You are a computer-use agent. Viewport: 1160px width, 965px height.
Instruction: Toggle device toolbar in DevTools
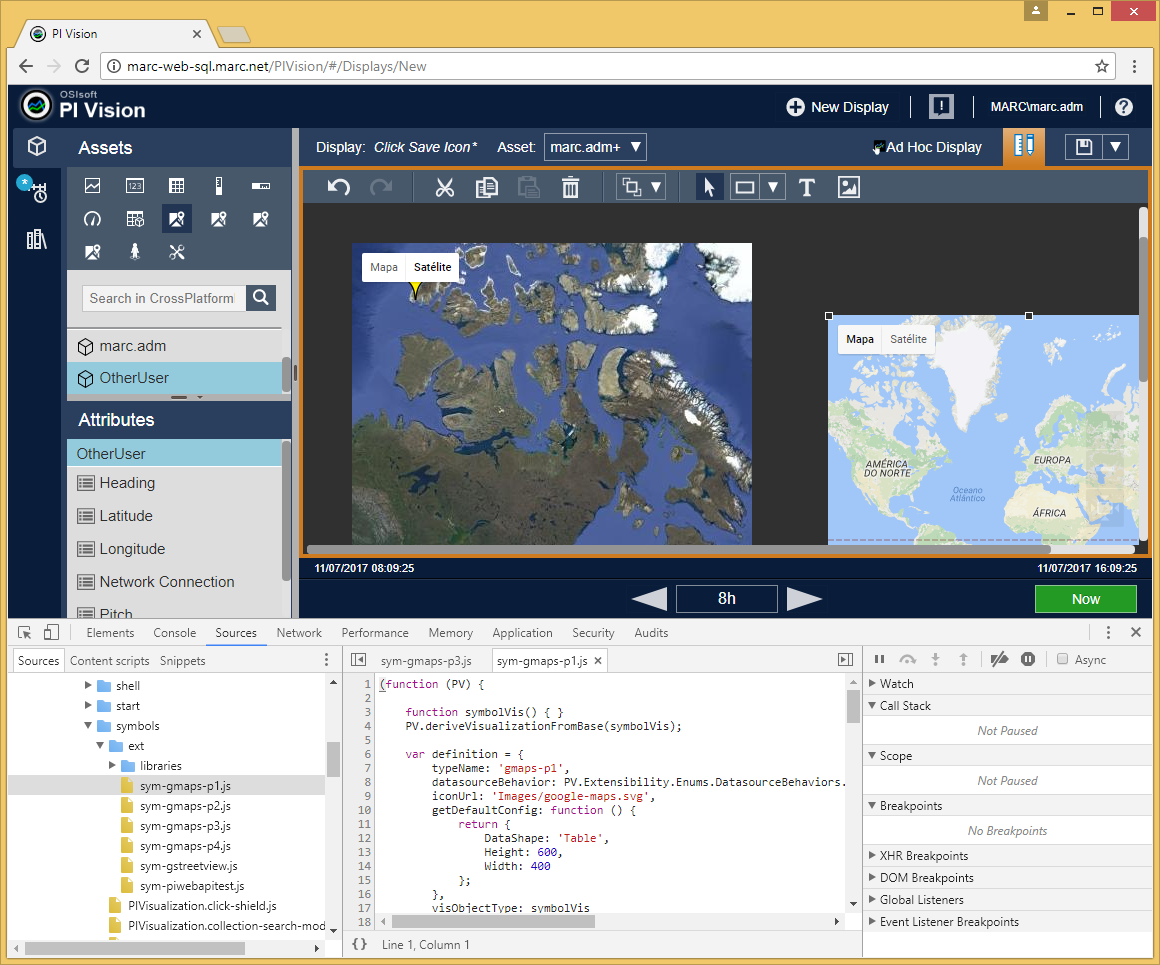[x=51, y=633]
